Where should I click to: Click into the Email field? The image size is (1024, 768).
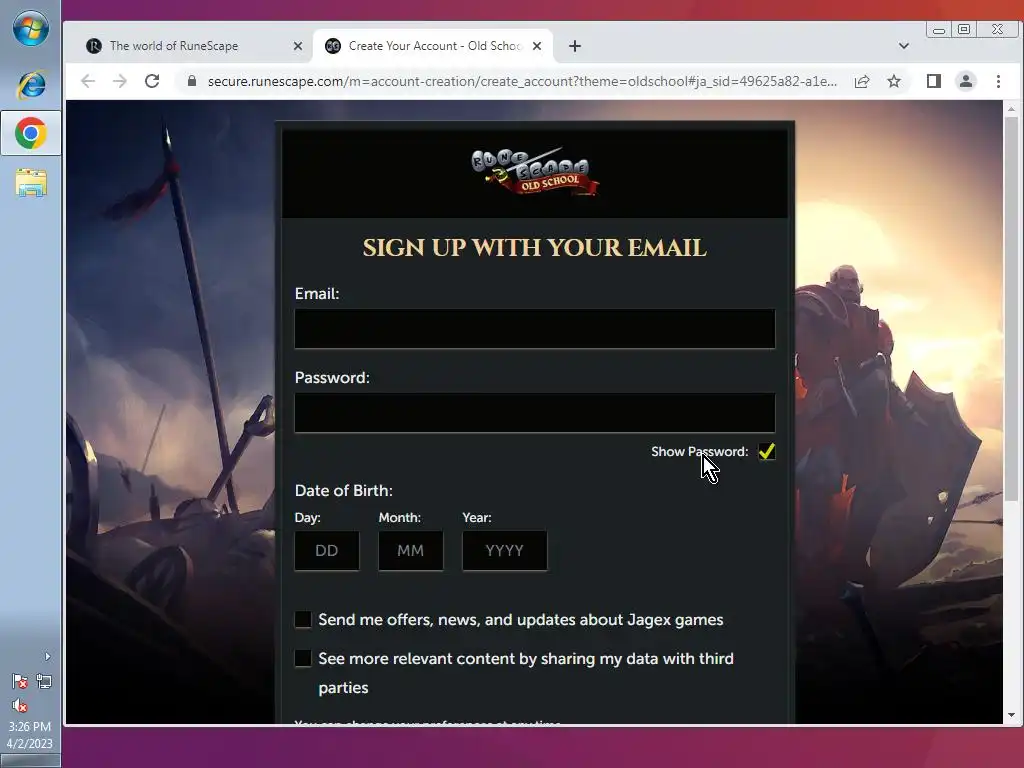(x=535, y=328)
